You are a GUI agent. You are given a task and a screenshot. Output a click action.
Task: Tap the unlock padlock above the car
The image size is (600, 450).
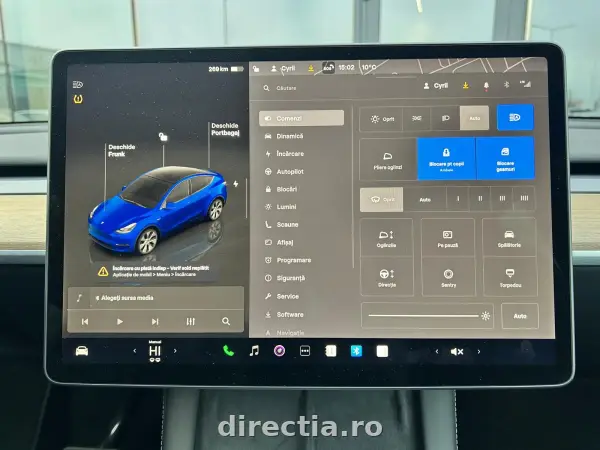(163, 137)
